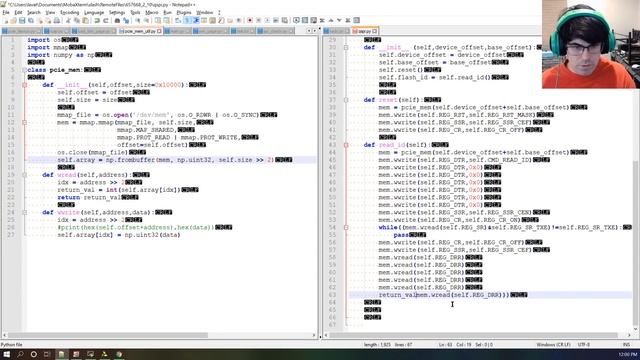The height and width of the screenshot is (360, 640).
Task: Click the Zoom Out toolbar icon
Action: (x=146, y=20)
